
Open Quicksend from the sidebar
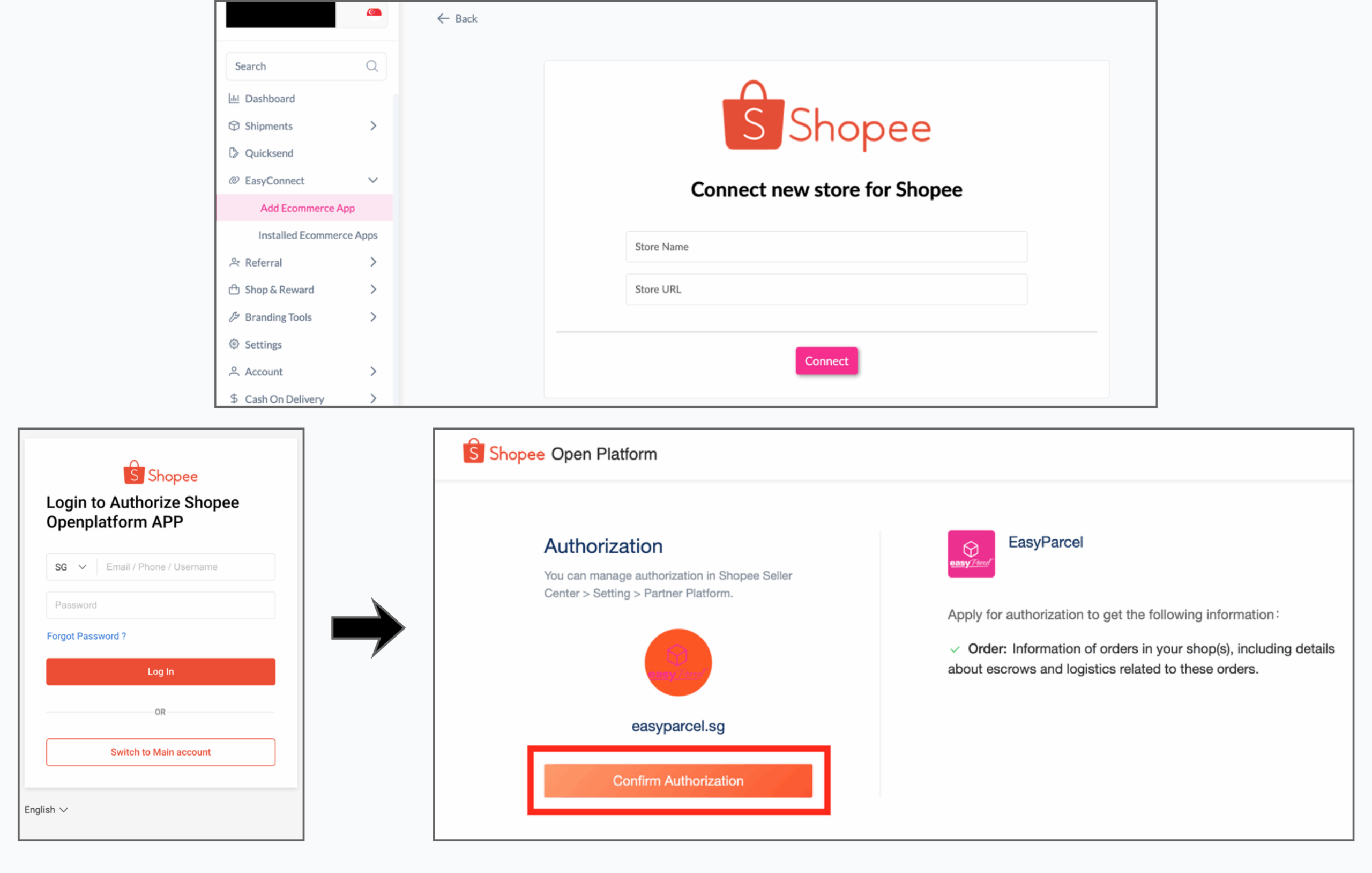coord(269,153)
